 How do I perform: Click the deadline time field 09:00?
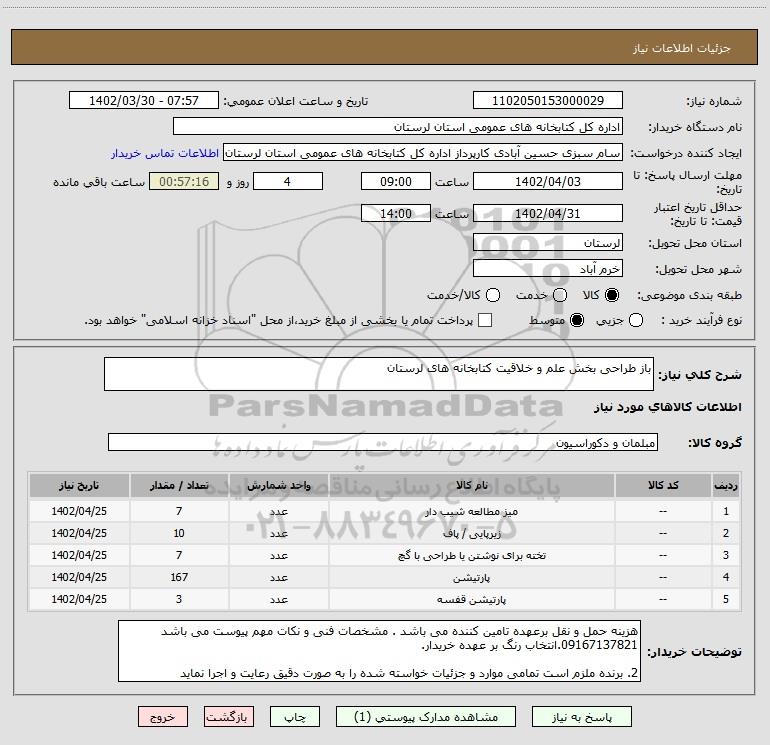pos(396,182)
